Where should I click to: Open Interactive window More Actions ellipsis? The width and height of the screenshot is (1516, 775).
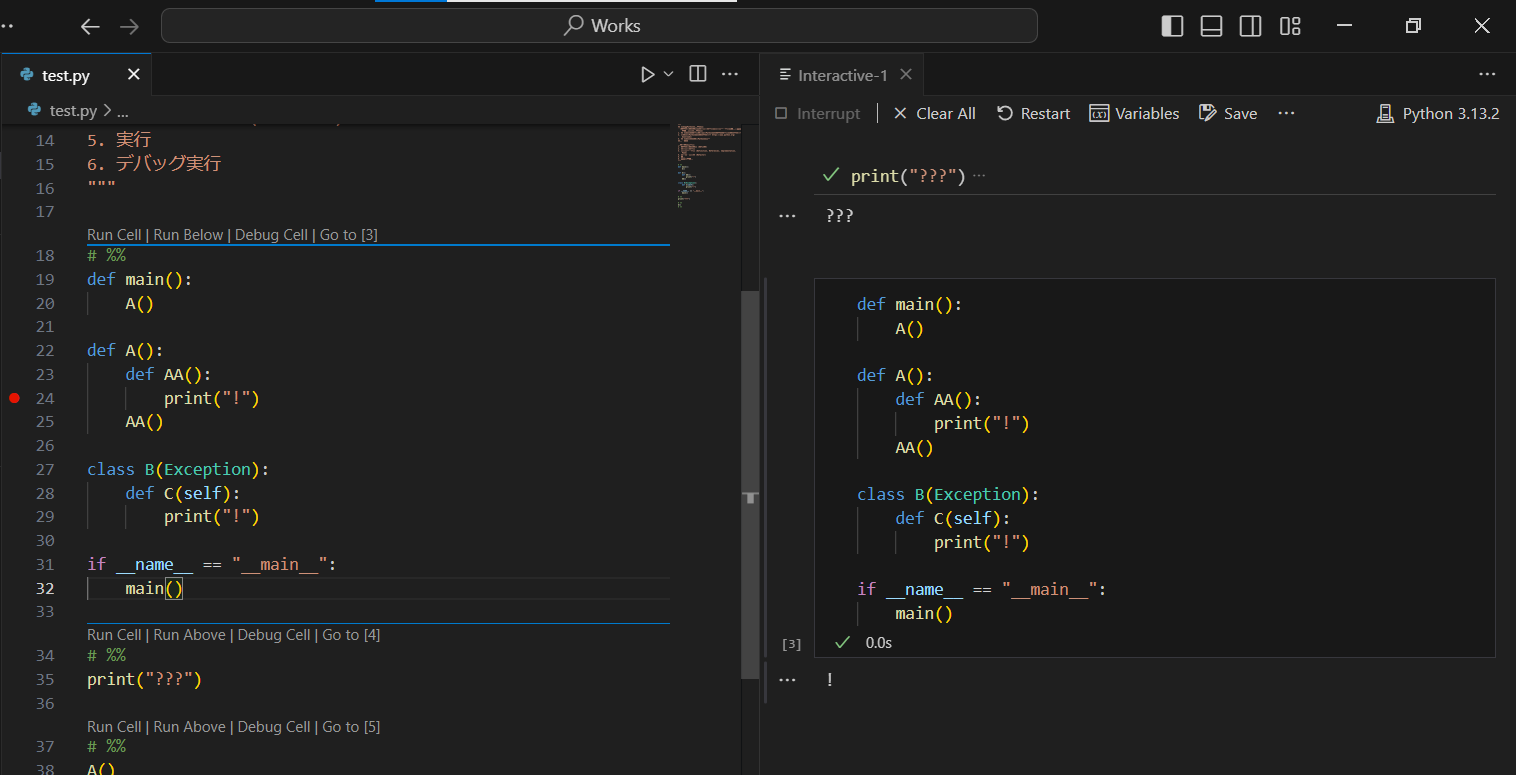pos(1487,75)
